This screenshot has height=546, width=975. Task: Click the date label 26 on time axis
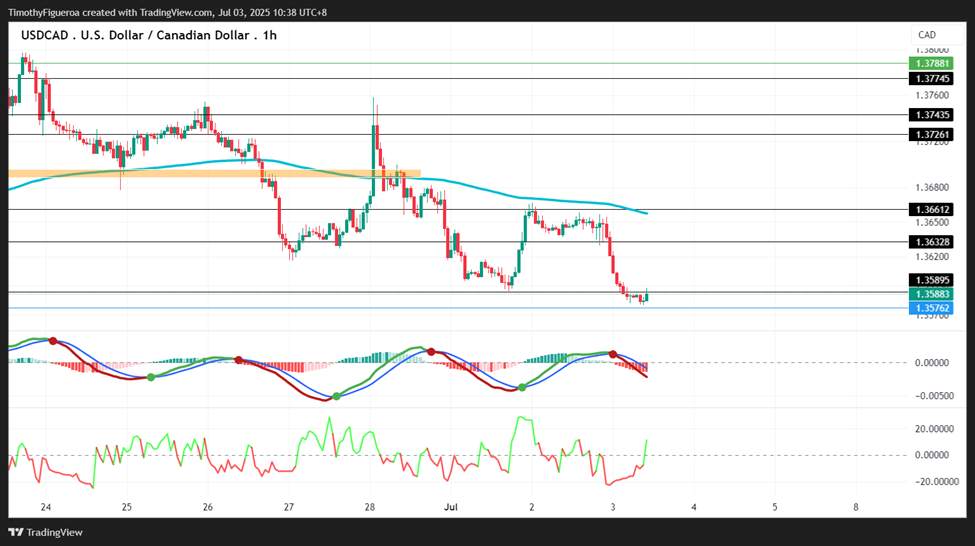pos(208,507)
